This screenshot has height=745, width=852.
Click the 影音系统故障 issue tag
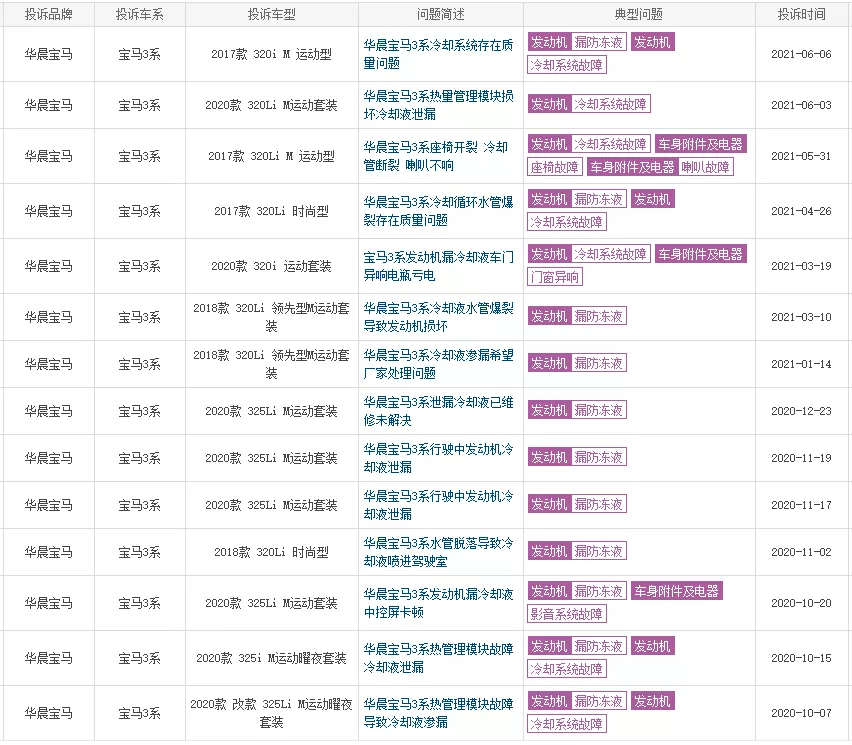coord(567,614)
